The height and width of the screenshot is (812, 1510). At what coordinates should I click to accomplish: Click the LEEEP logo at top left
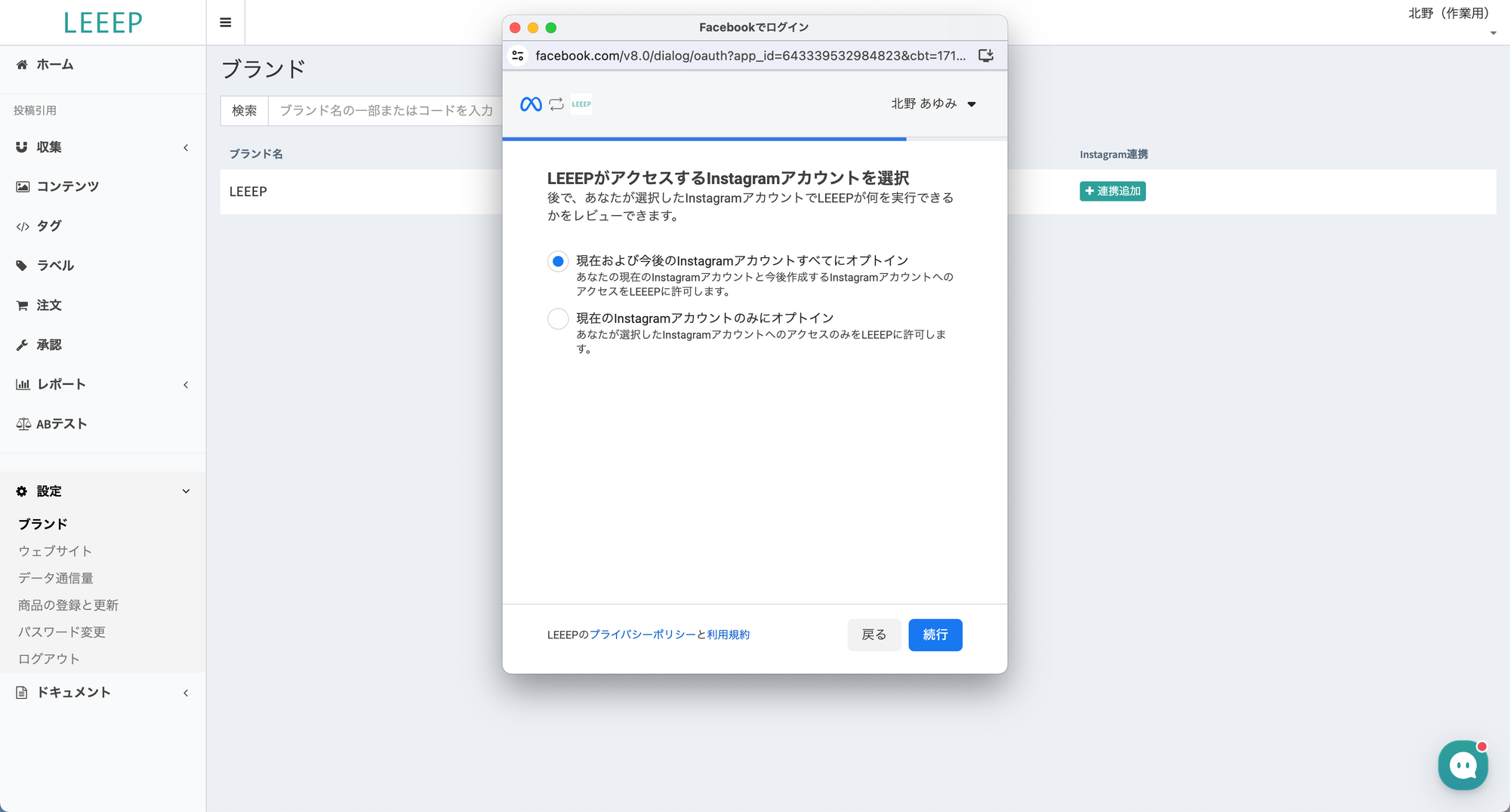pyautogui.click(x=103, y=23)
